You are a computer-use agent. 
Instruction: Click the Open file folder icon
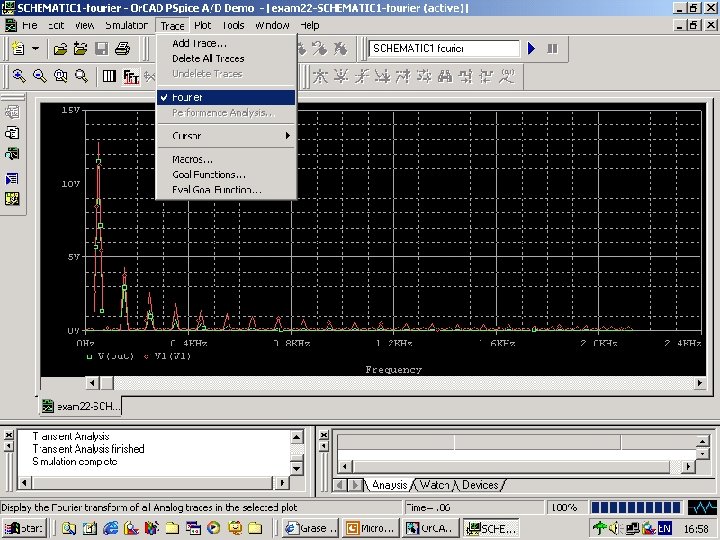pos(60,48)
